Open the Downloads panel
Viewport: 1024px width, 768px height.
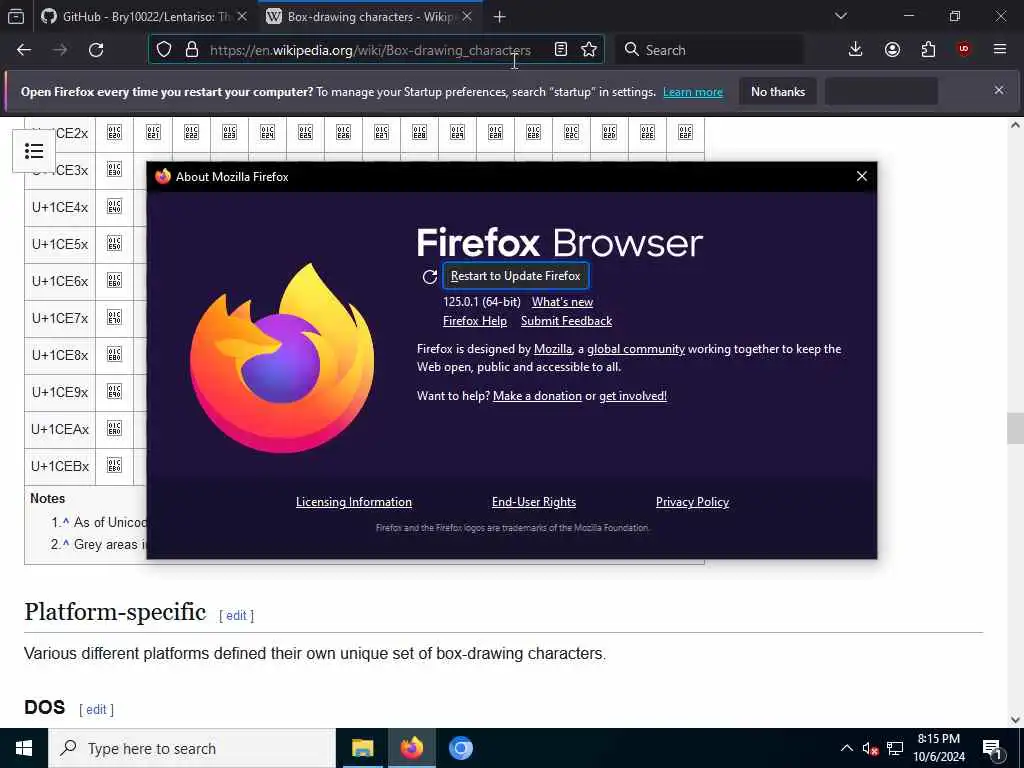tap(855, 50)
